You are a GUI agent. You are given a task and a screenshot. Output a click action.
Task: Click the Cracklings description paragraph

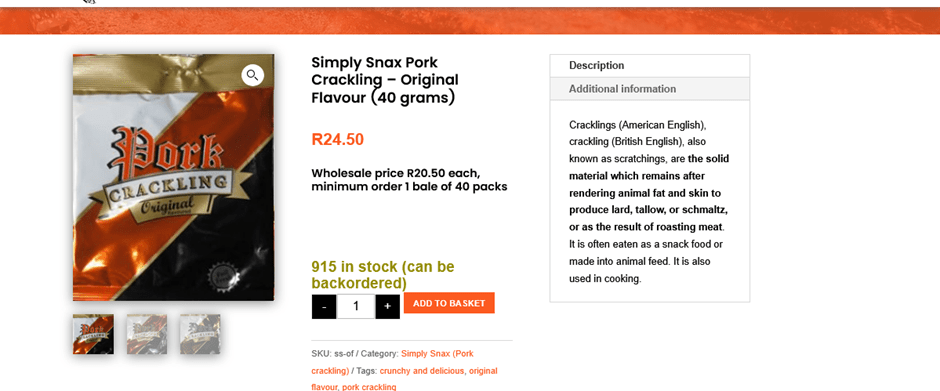pyautogui.click(x=649, y=201)
